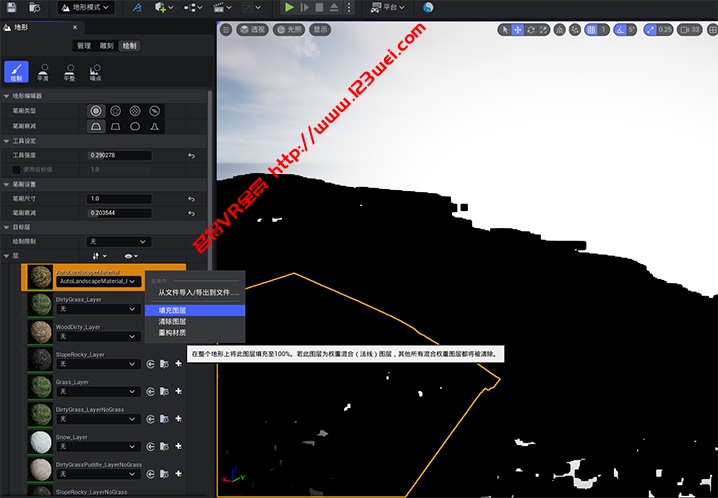Select the 平整 flatten tool
Image resolution: width=718 pixels, height=498 pixels.
[70, 71]
